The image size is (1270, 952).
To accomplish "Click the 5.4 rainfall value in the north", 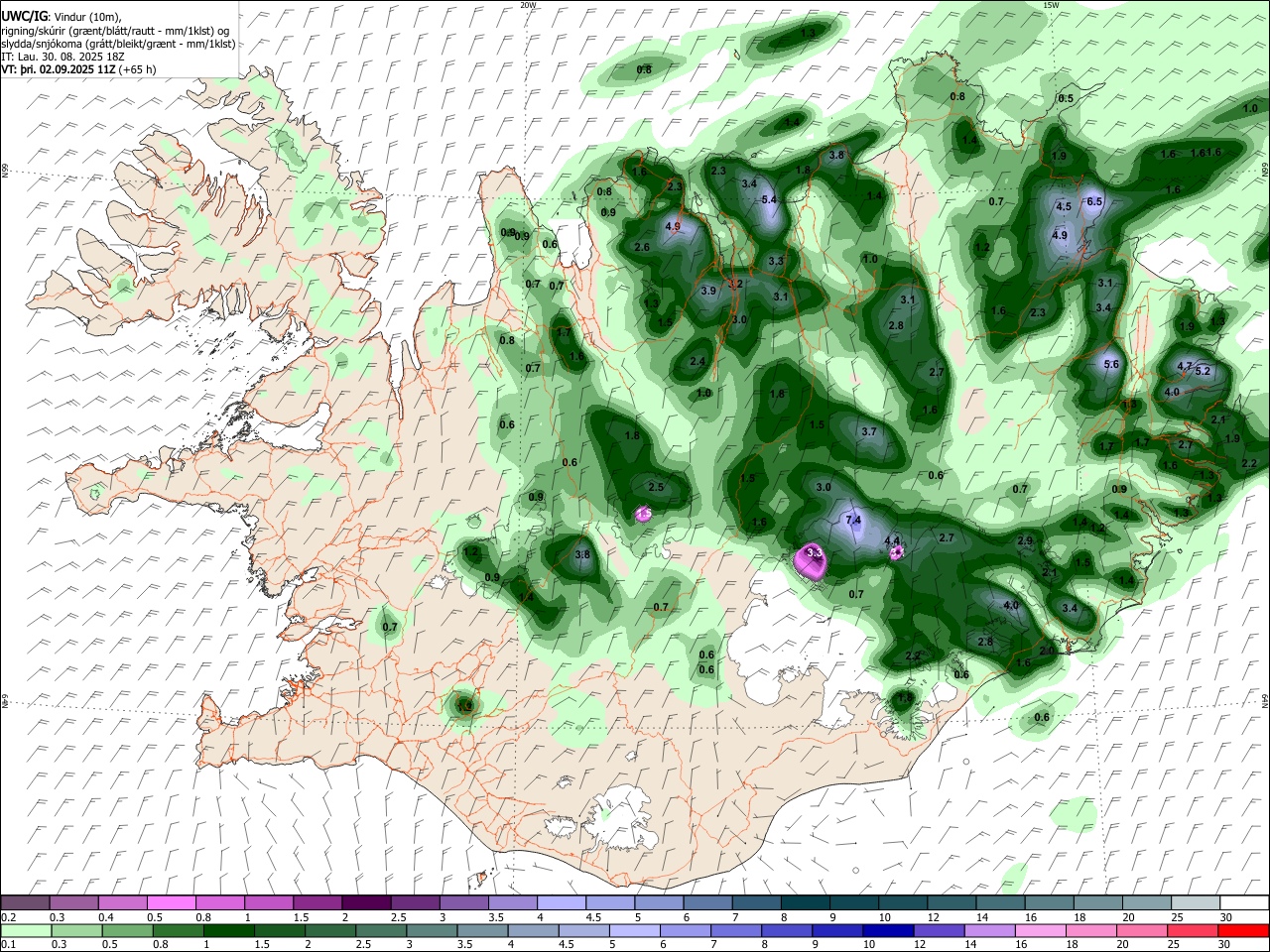I will [x=768, y=199].
